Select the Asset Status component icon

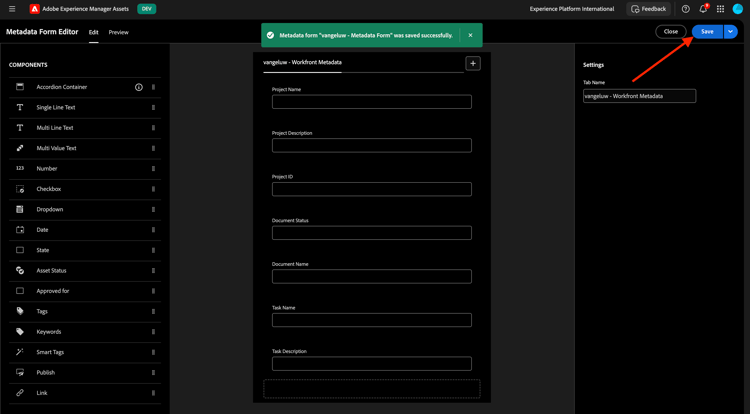[20, 271]
